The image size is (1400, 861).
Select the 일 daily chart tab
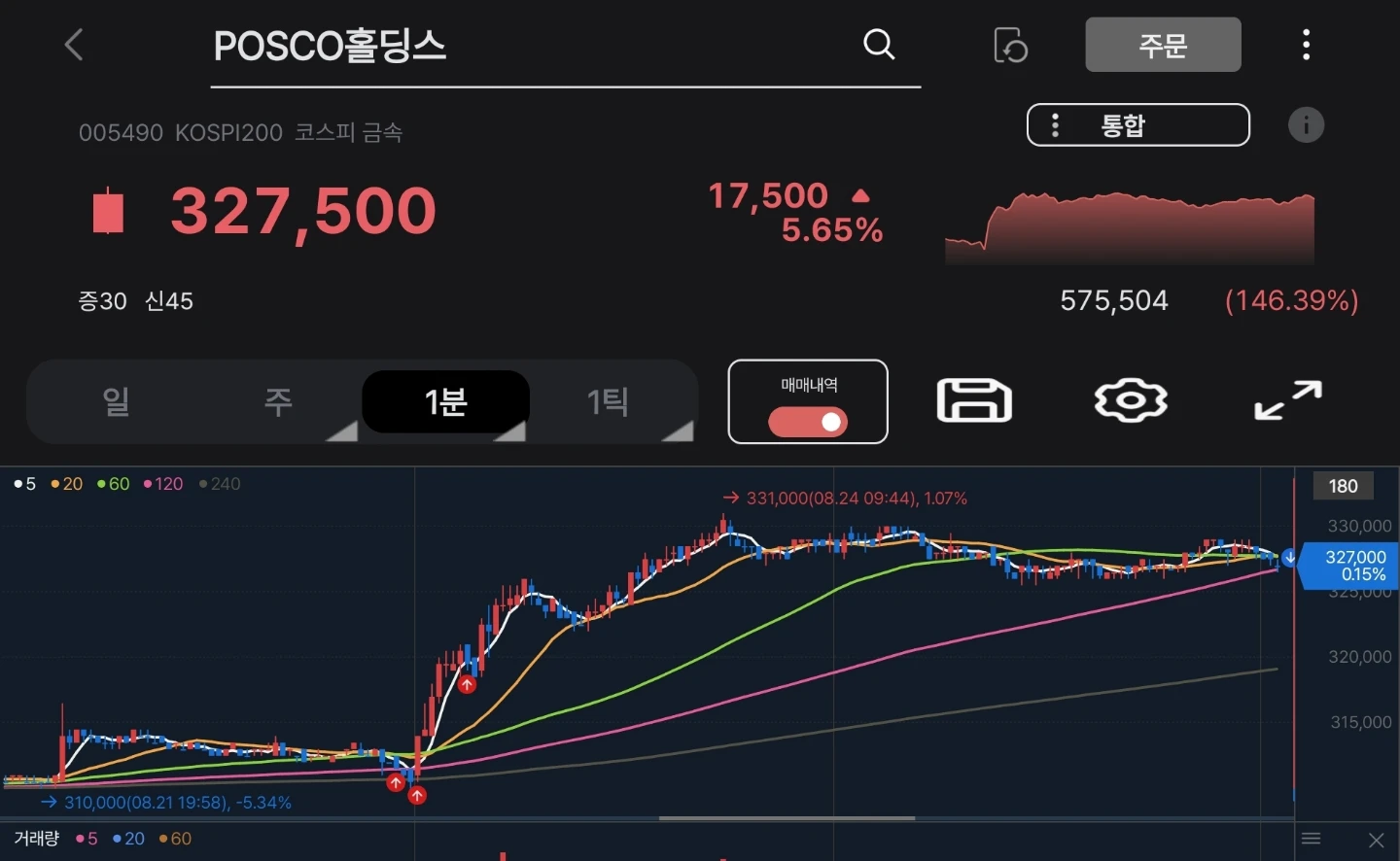coord(116,401)
